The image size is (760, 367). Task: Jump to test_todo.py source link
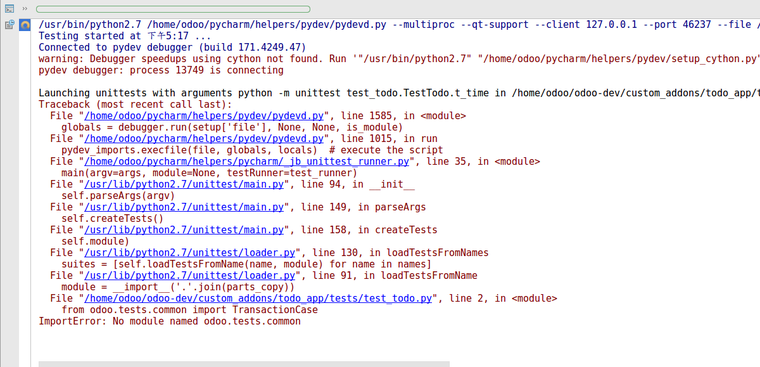pos(258,298)
